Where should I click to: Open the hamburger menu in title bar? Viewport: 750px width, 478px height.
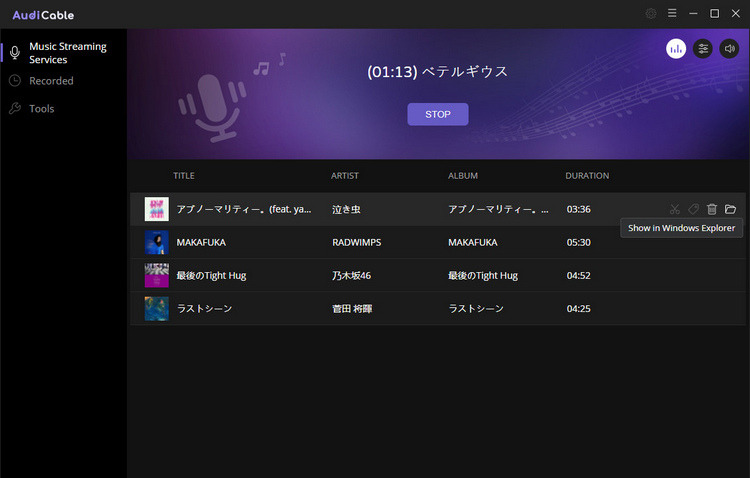672,13
